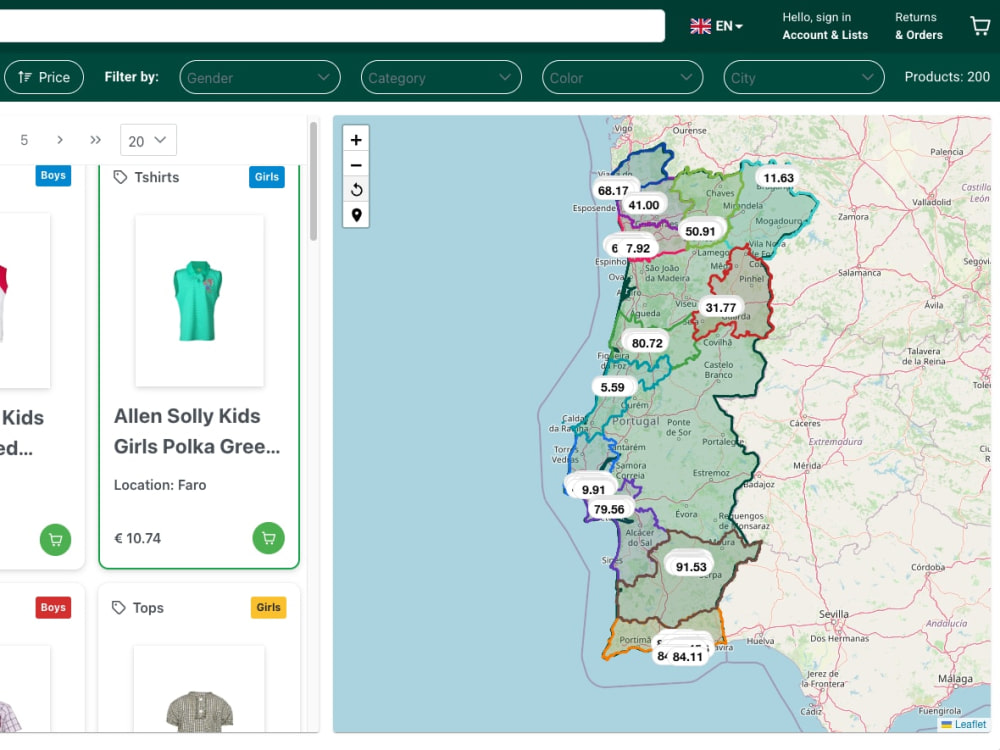Screen dimensions: 1000x750
Task: Click the blue Boys badge
Action: [x=53, y=175]
